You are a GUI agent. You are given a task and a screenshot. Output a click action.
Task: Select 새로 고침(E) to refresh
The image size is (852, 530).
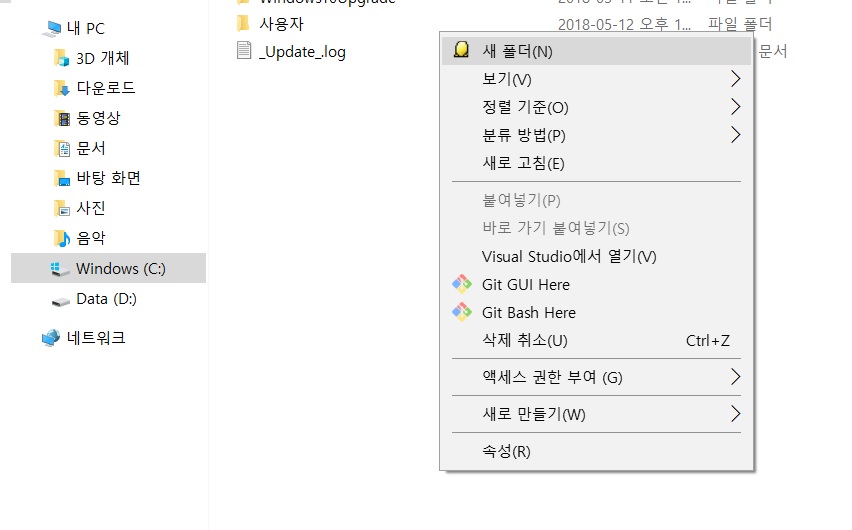click(596, 163)
